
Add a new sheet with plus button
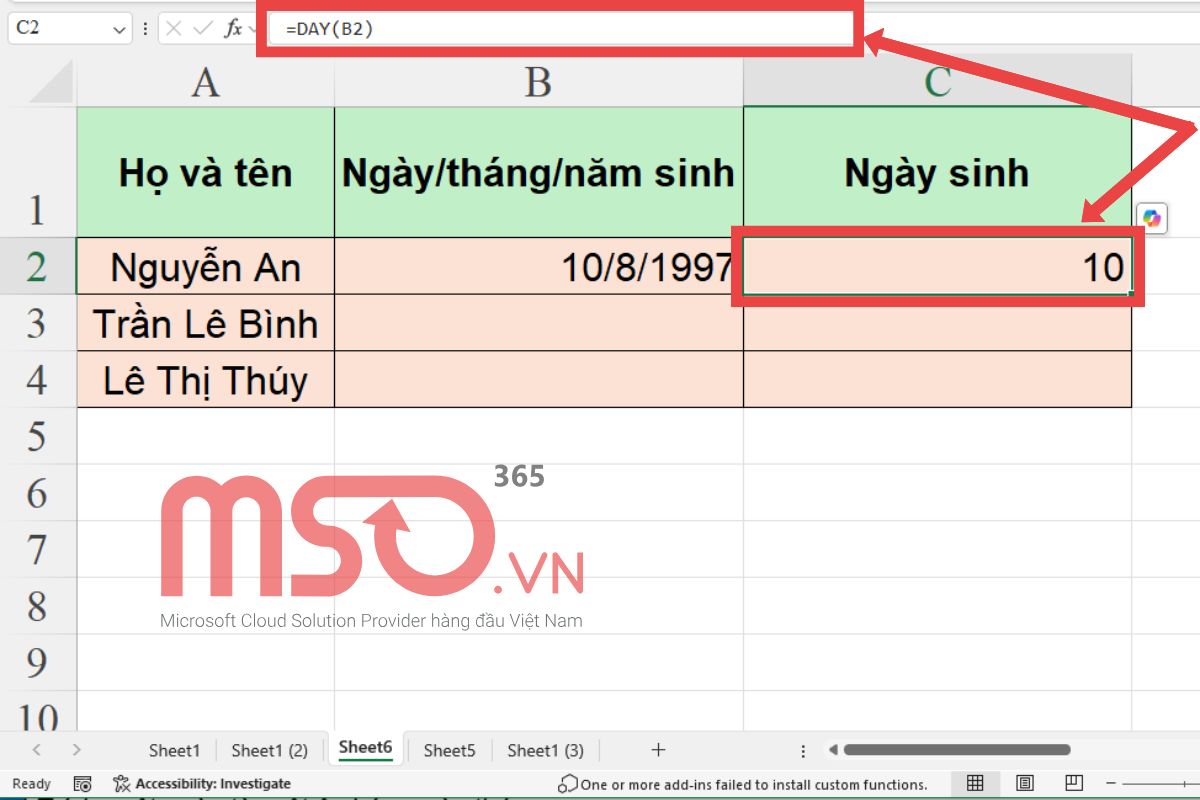click(658, 749)
